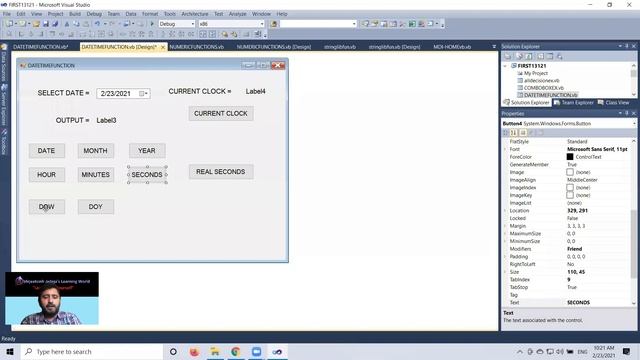The image size is (640, 360).
Task: Open the document tabs overflow dropdown
Action: click(x=494, y=47)
